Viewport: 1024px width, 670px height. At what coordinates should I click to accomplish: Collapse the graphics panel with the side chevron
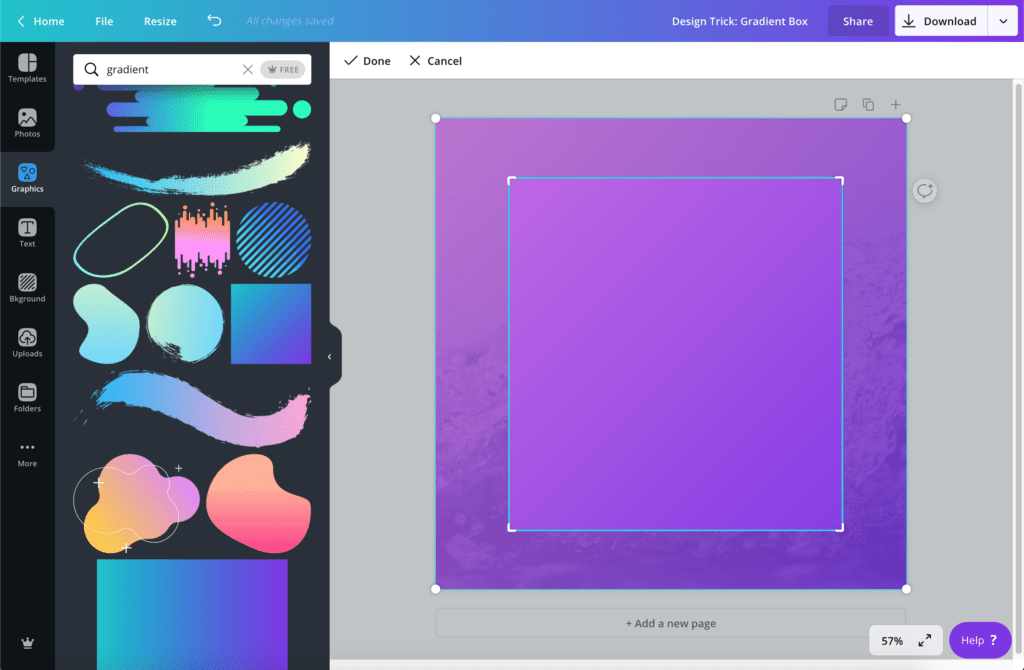coord(330,355)
